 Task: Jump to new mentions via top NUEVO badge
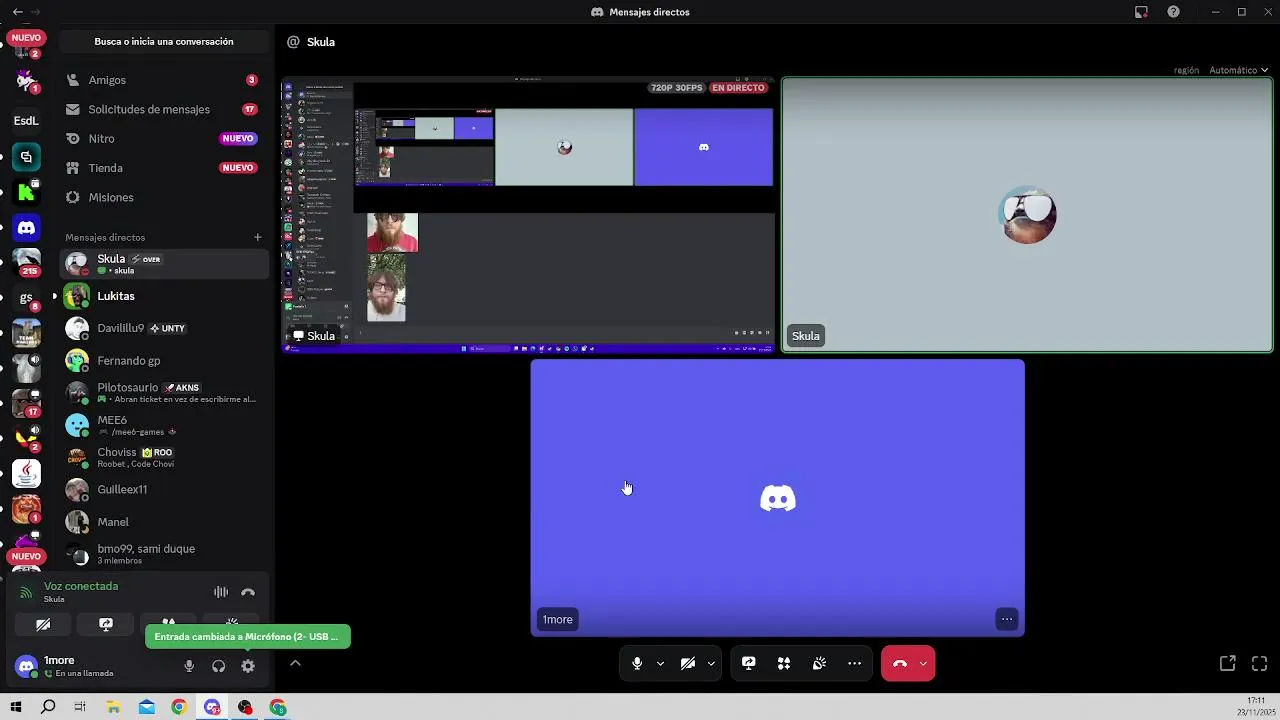click(26, 37)
